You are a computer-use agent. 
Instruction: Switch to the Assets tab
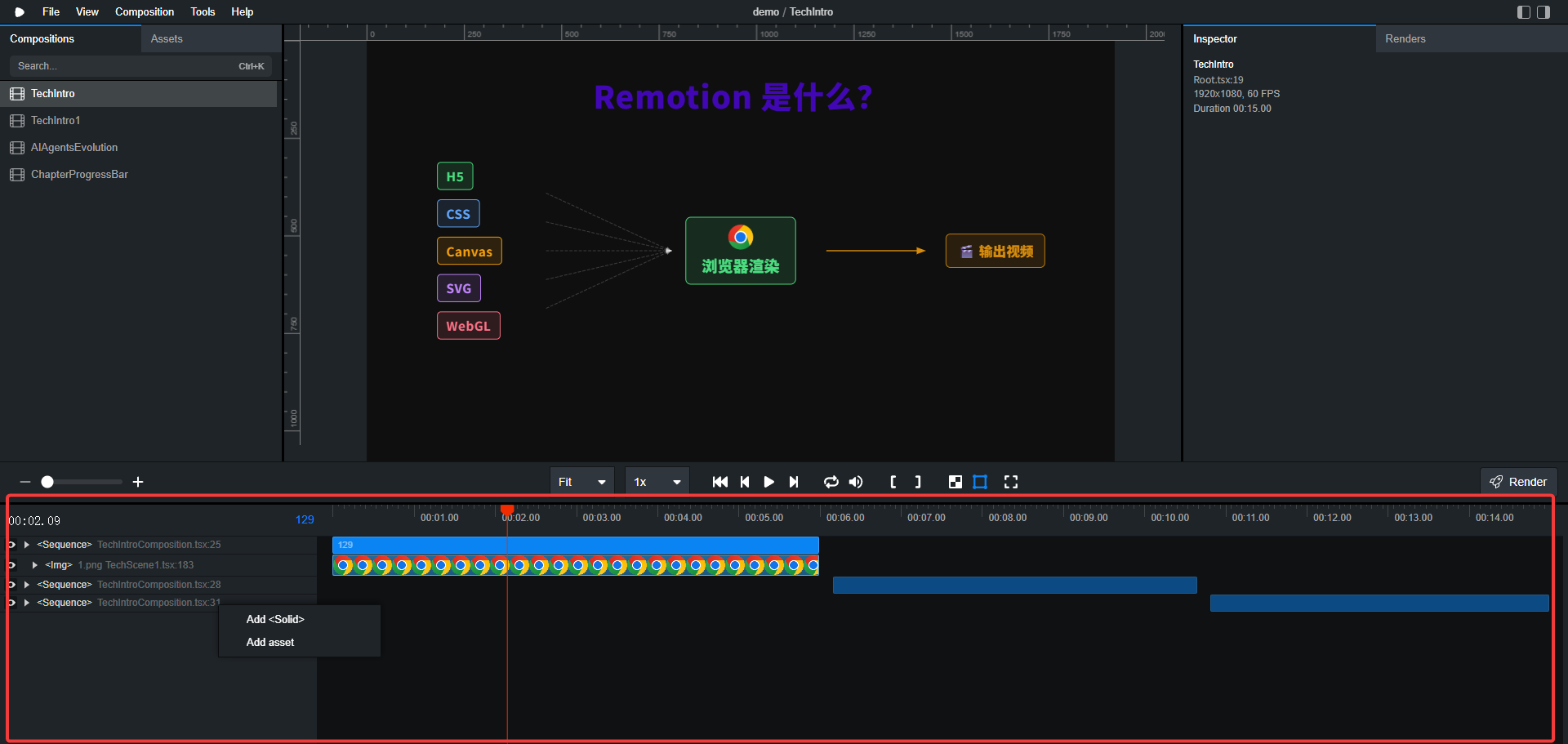[x=211, y=39]
